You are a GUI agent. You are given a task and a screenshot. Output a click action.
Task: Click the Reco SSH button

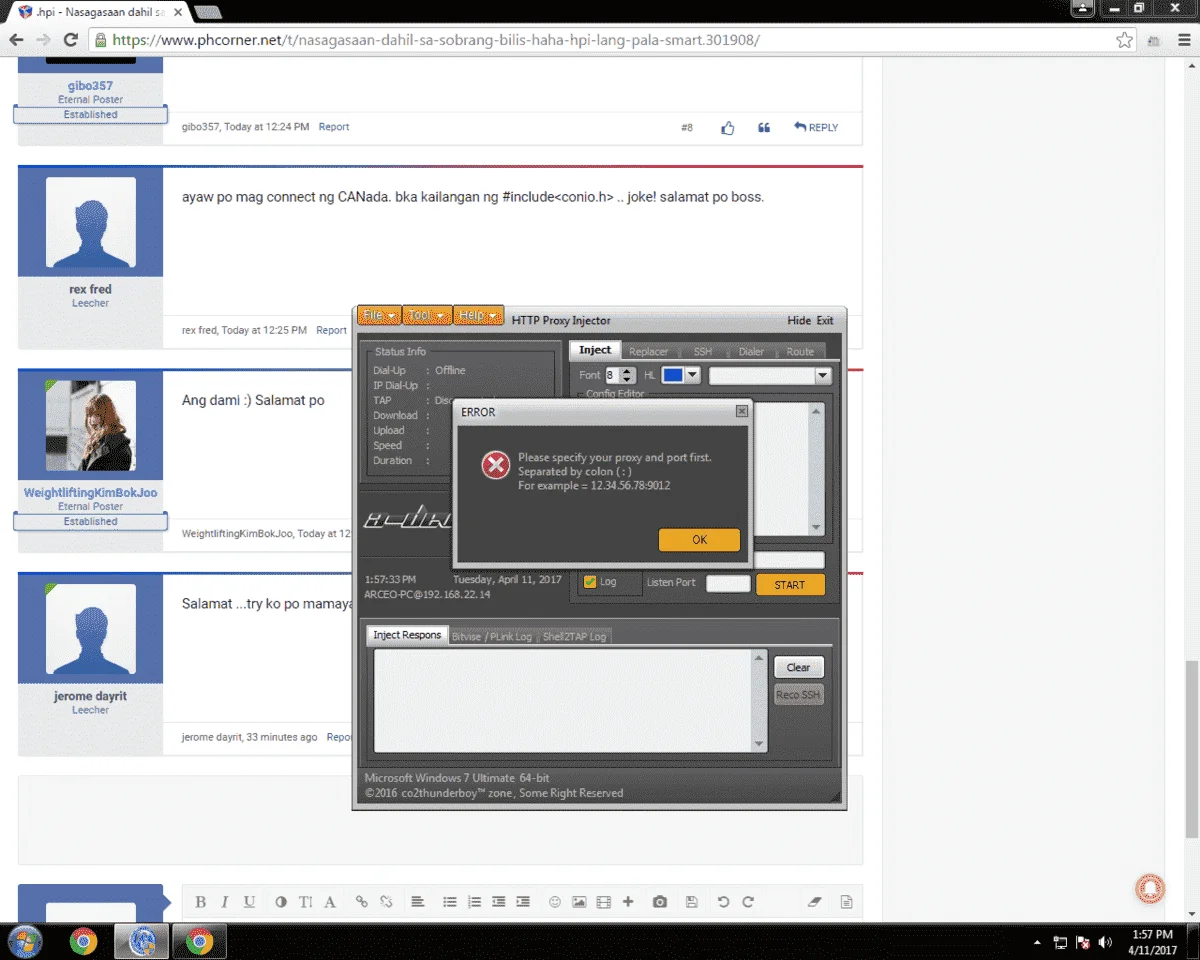[798, 694]
